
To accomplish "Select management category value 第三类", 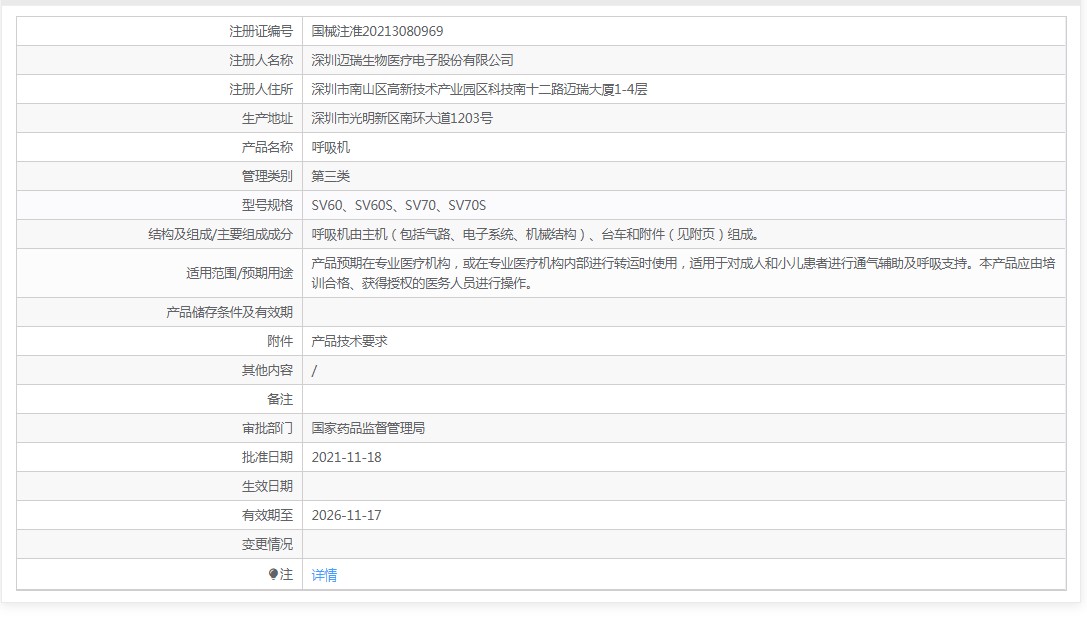I will click(331, 177).
